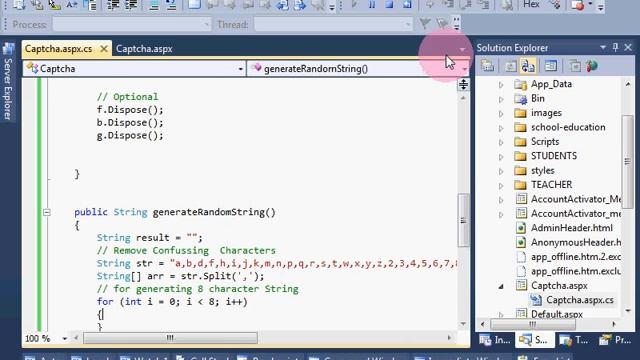The image size is (640, 360).
Task: Click the Increase Indent toolbar icon
Action: pyautogui.click(x=131, y=5)
